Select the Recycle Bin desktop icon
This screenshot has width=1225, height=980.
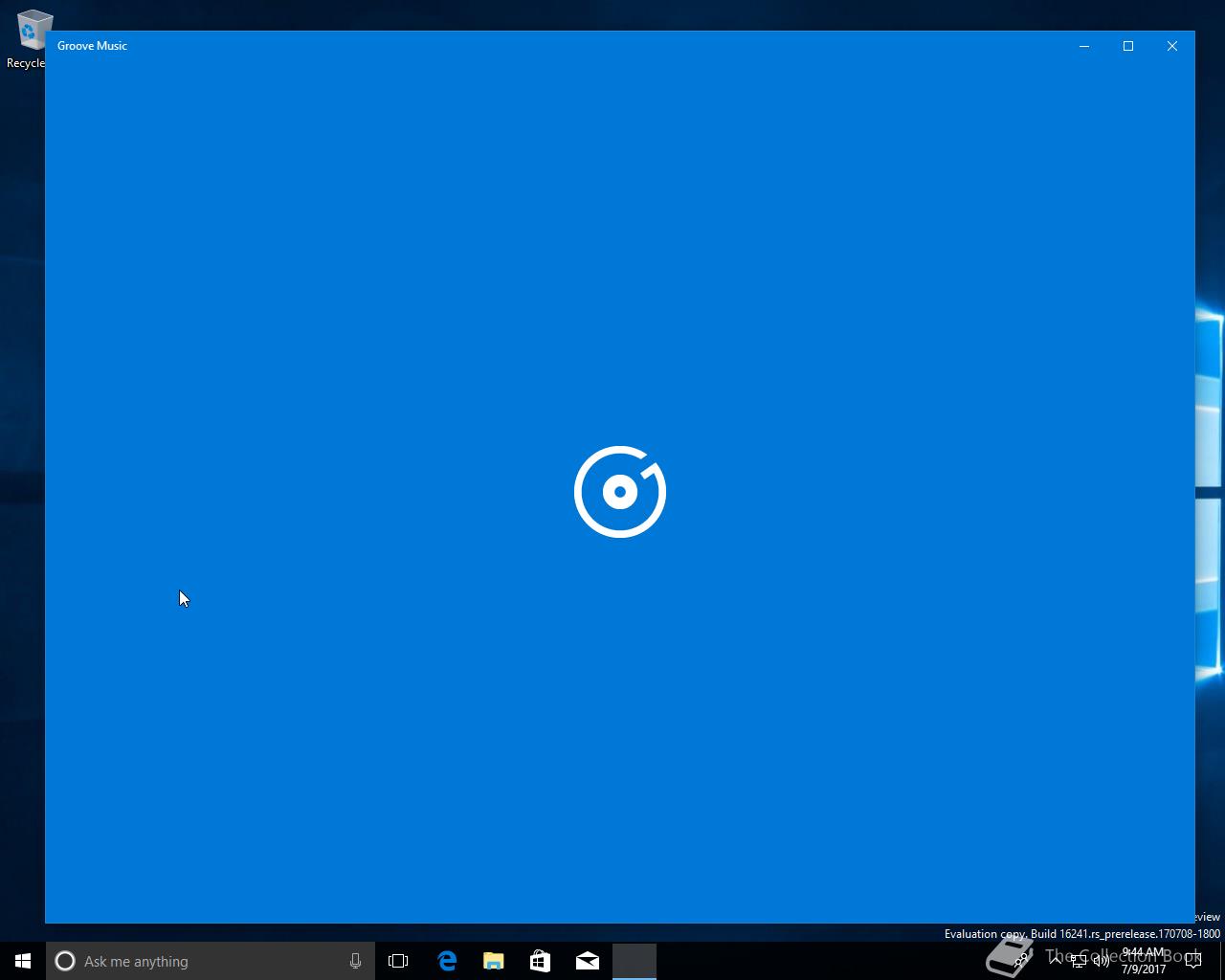pos(29,38)
